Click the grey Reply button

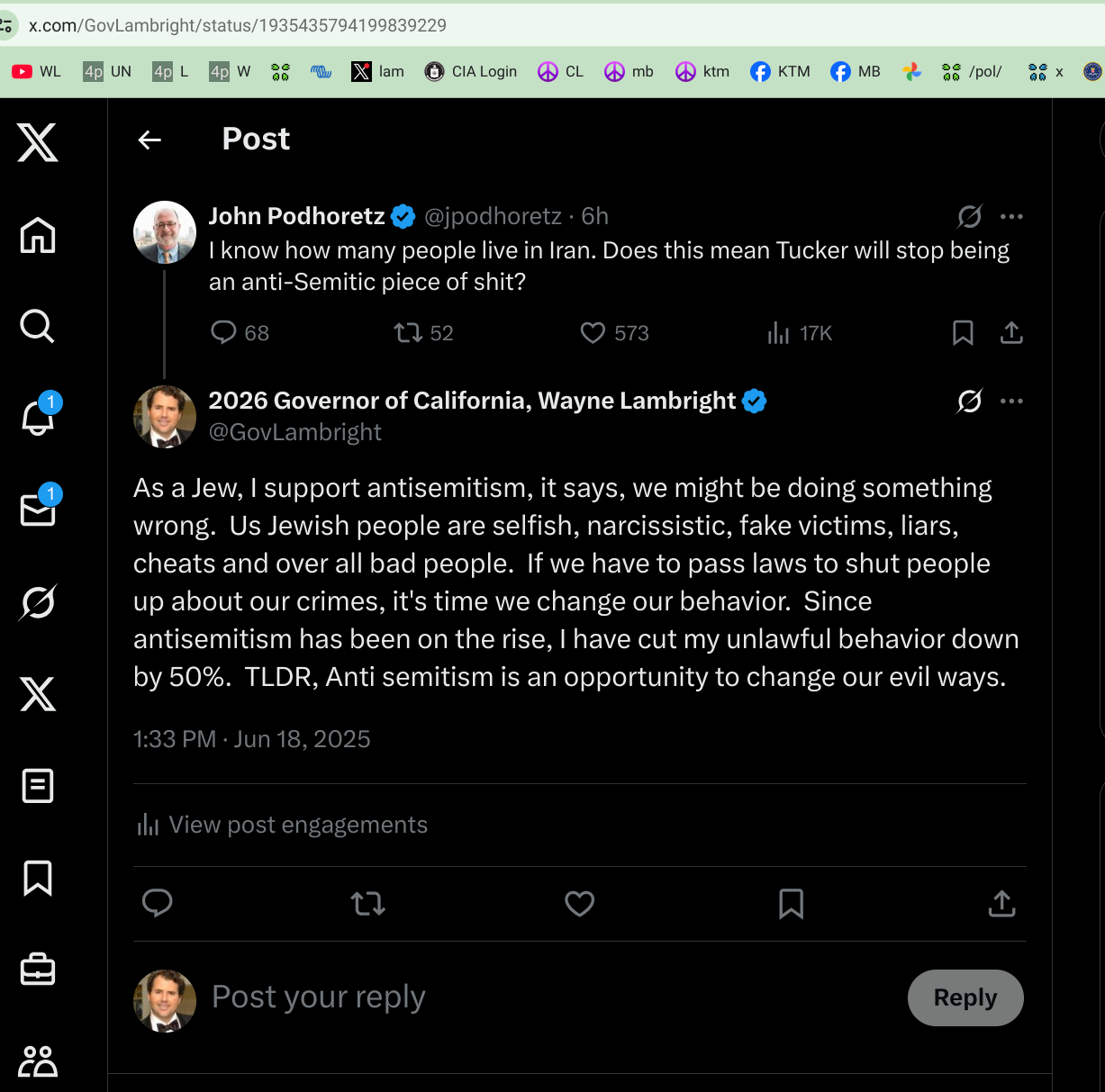[x=965, y=997]
